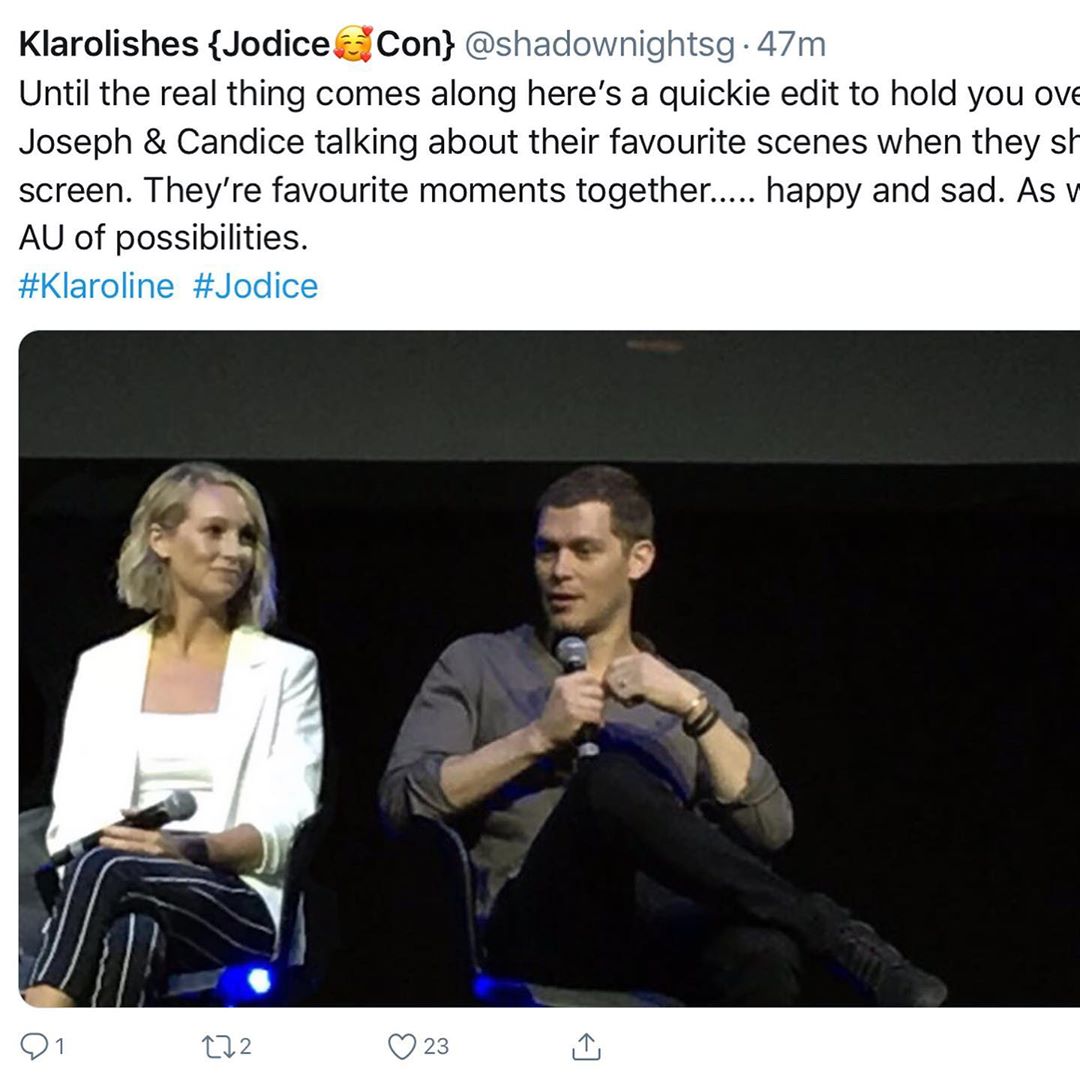
Task: Open the @shadownightsg profile handle
Action: (600, 45)
